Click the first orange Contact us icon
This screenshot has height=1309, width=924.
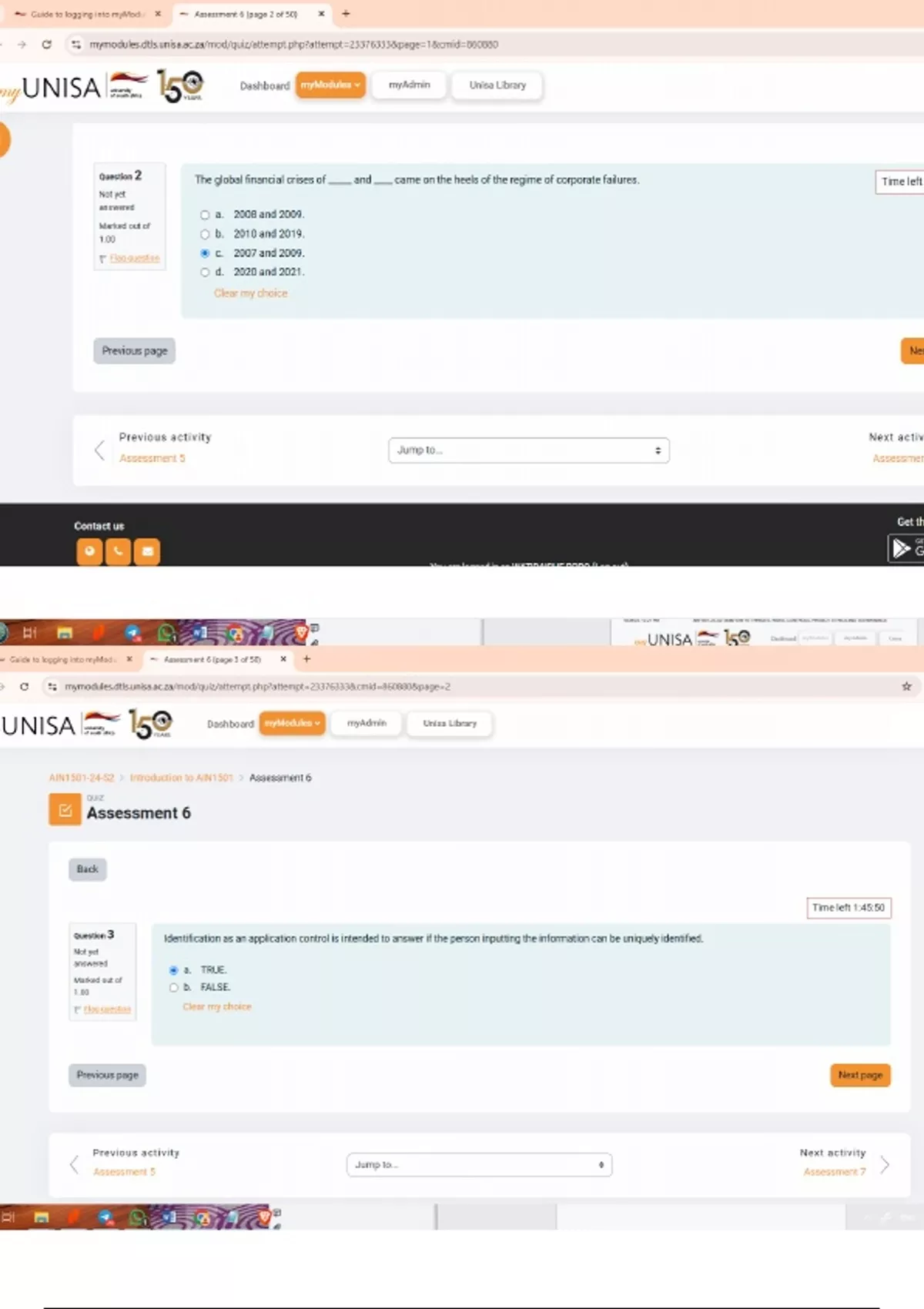point(89,551)
